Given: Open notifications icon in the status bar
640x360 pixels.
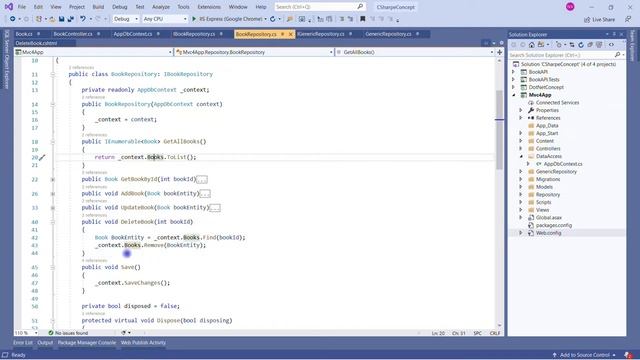Looking at the screenshot, I should [629, 355].
